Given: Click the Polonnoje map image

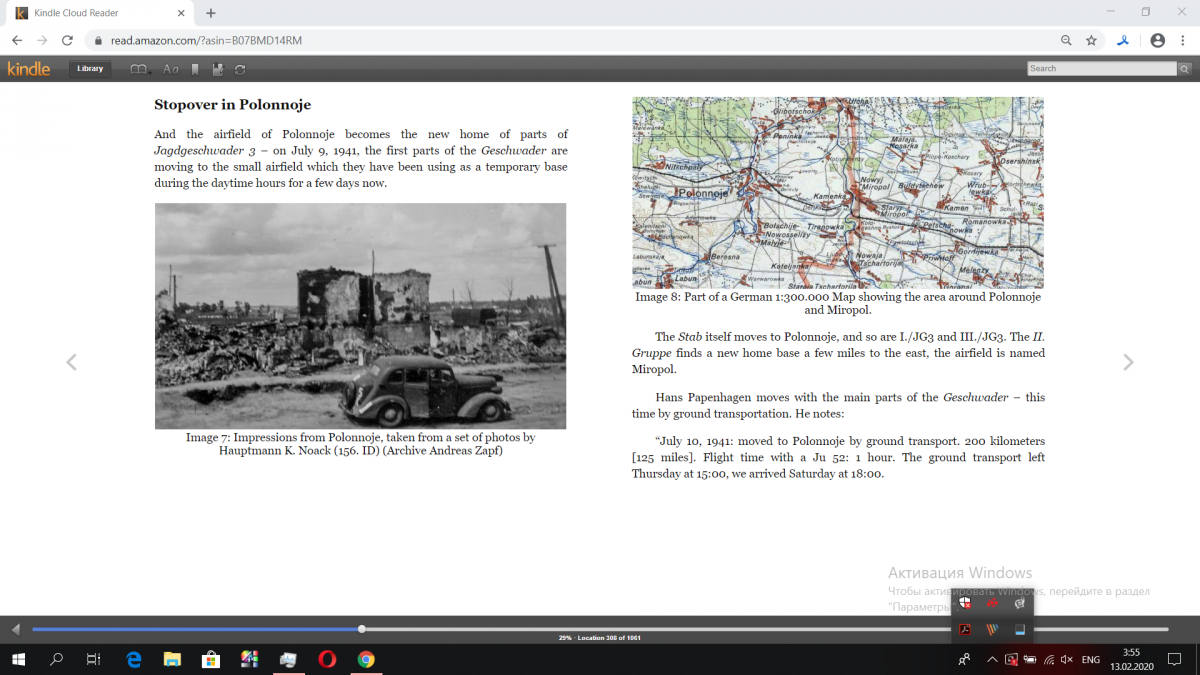Looking at the screenshot, I should 838,192.
